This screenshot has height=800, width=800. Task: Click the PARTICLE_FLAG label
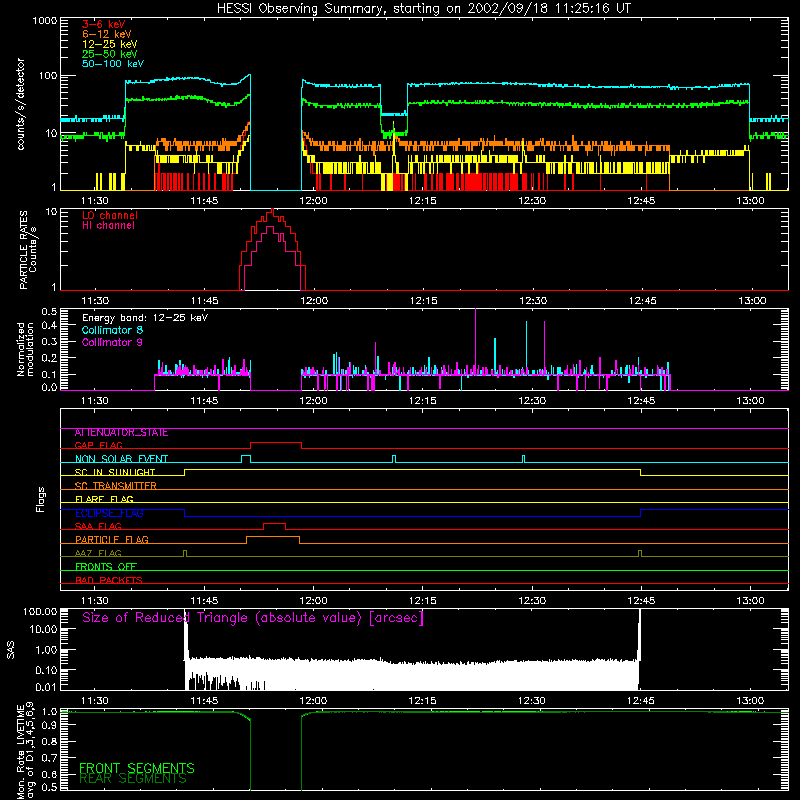[x=112, y=540]
